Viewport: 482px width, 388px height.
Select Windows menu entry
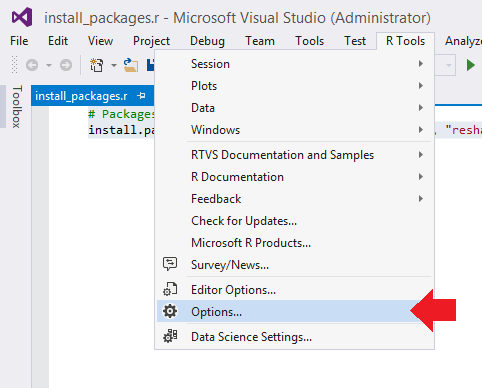click(x=295, y=130)
